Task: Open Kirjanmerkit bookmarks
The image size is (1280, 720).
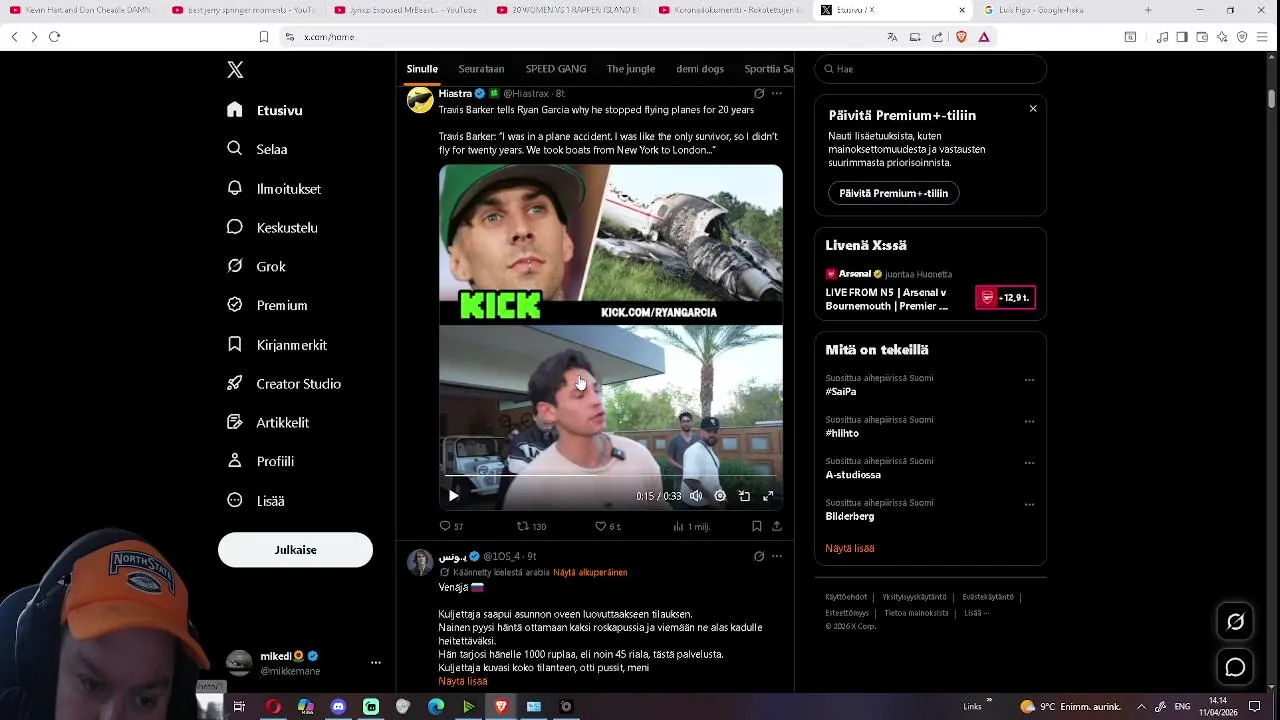Action: pos(277,344)
